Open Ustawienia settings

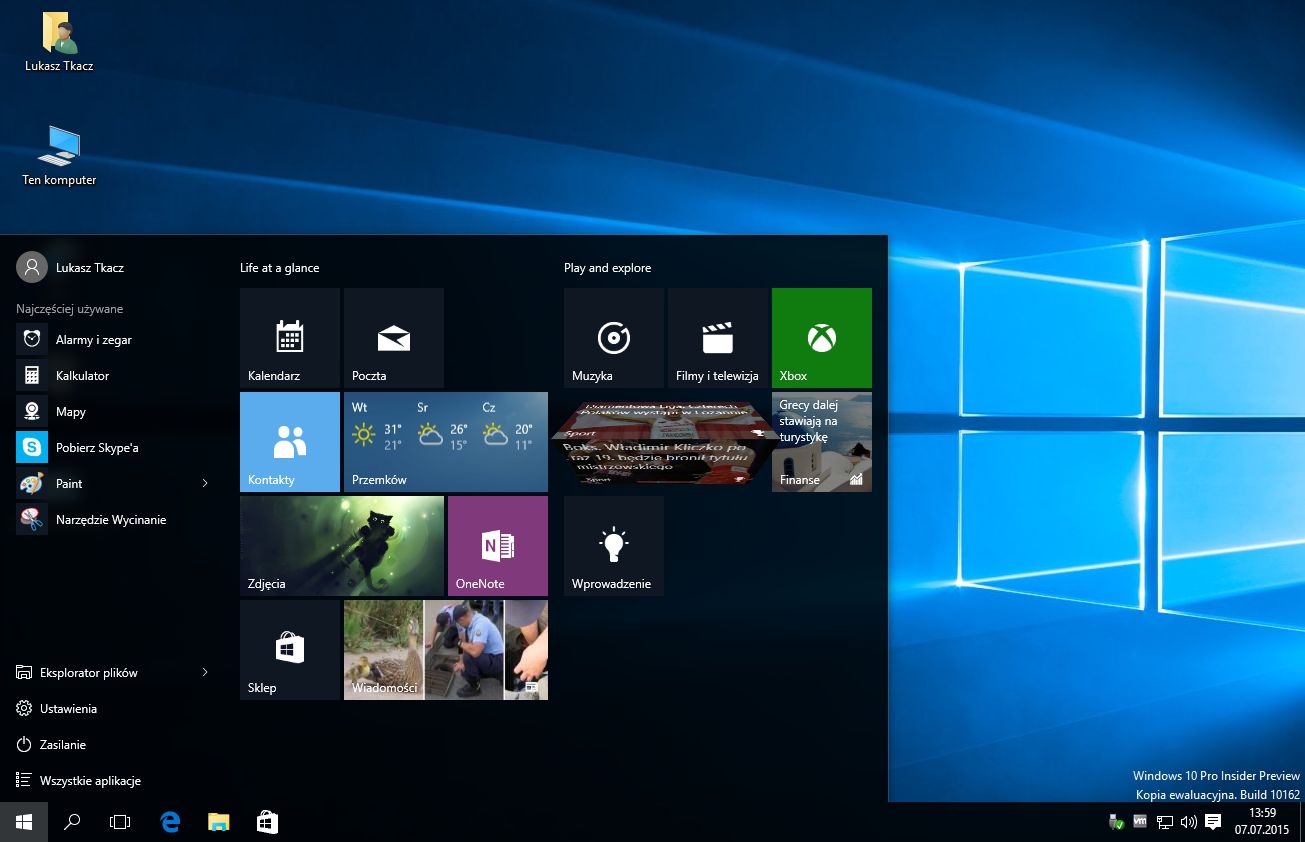point(68,709)
